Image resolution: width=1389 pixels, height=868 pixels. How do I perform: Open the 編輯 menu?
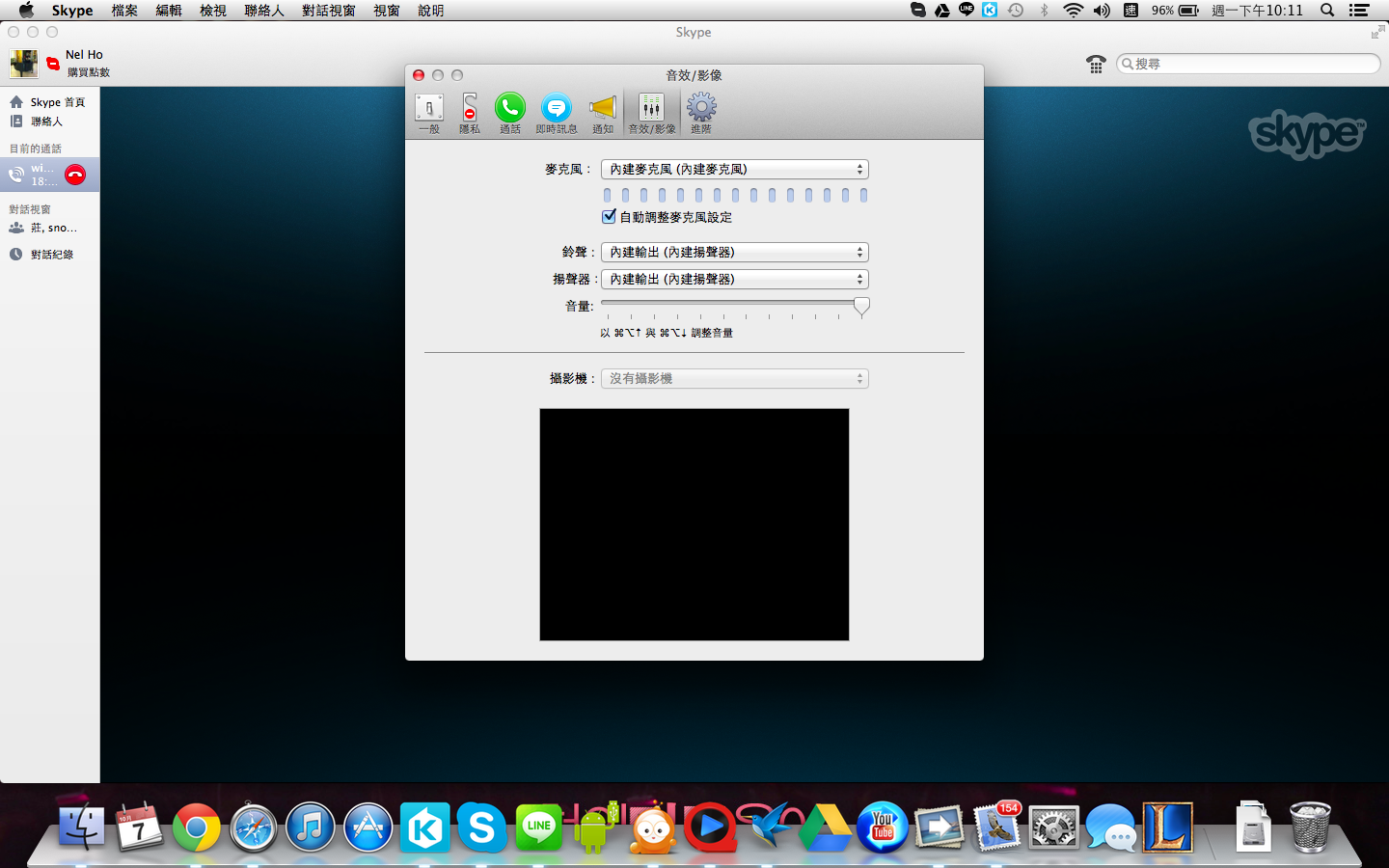(169, 11)
